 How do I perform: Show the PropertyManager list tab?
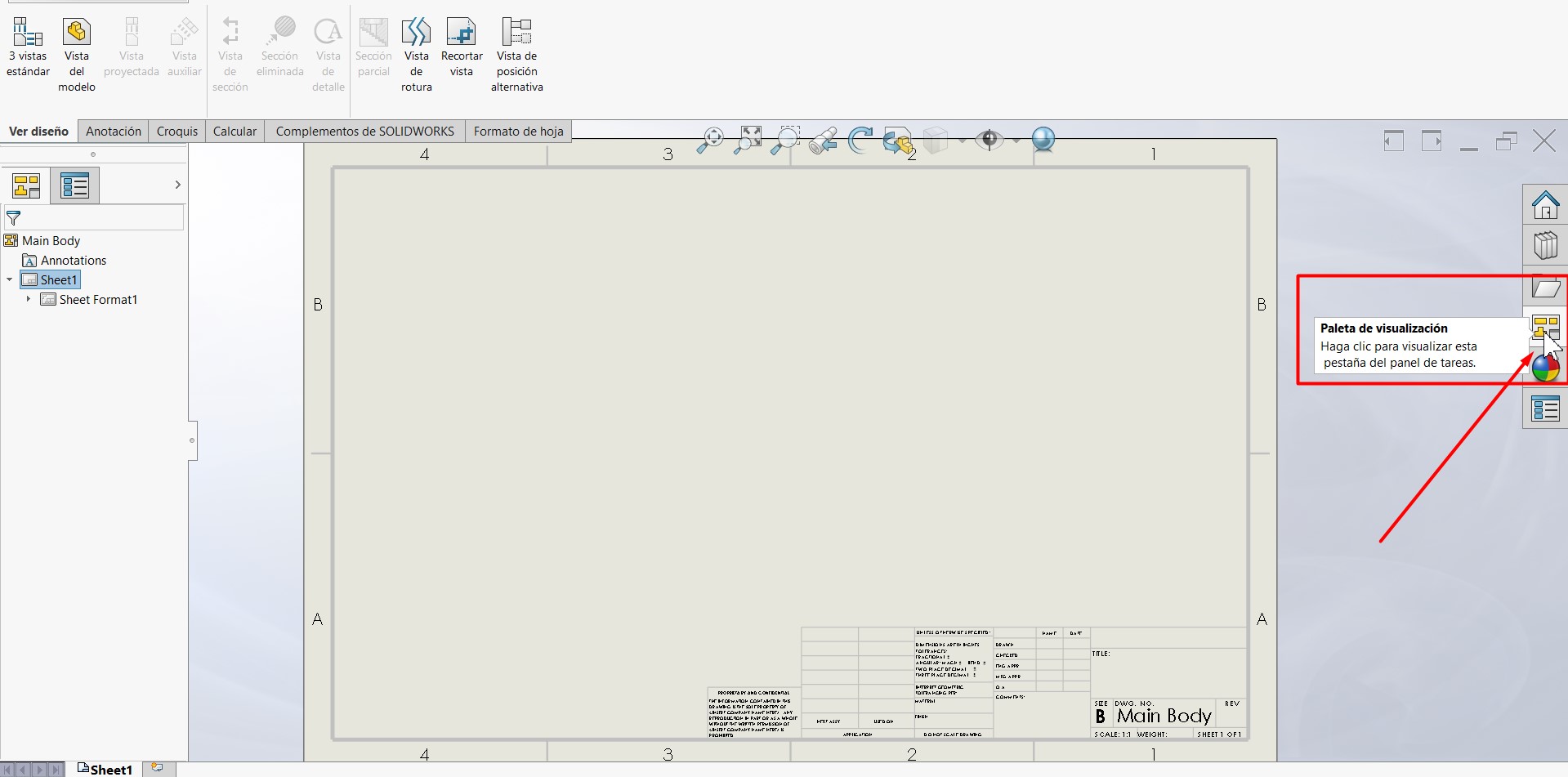click(x=75, y=185)
